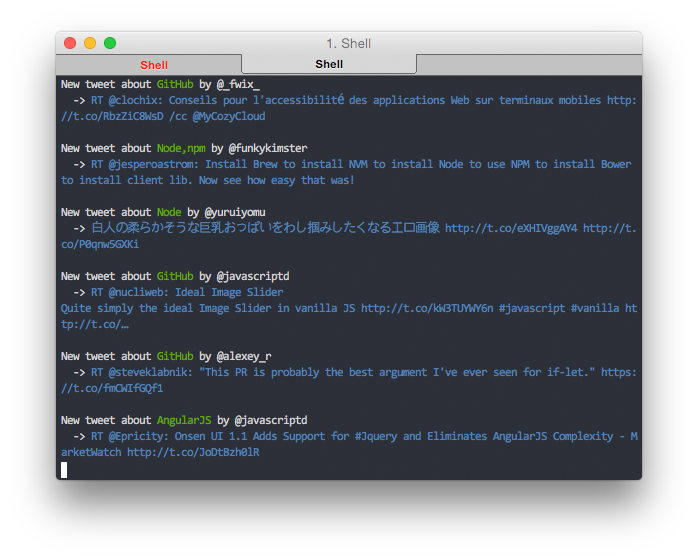This screenshot has width=698, height=560.
Task: Select the active black Shell tab
Action: pos(329,64)
